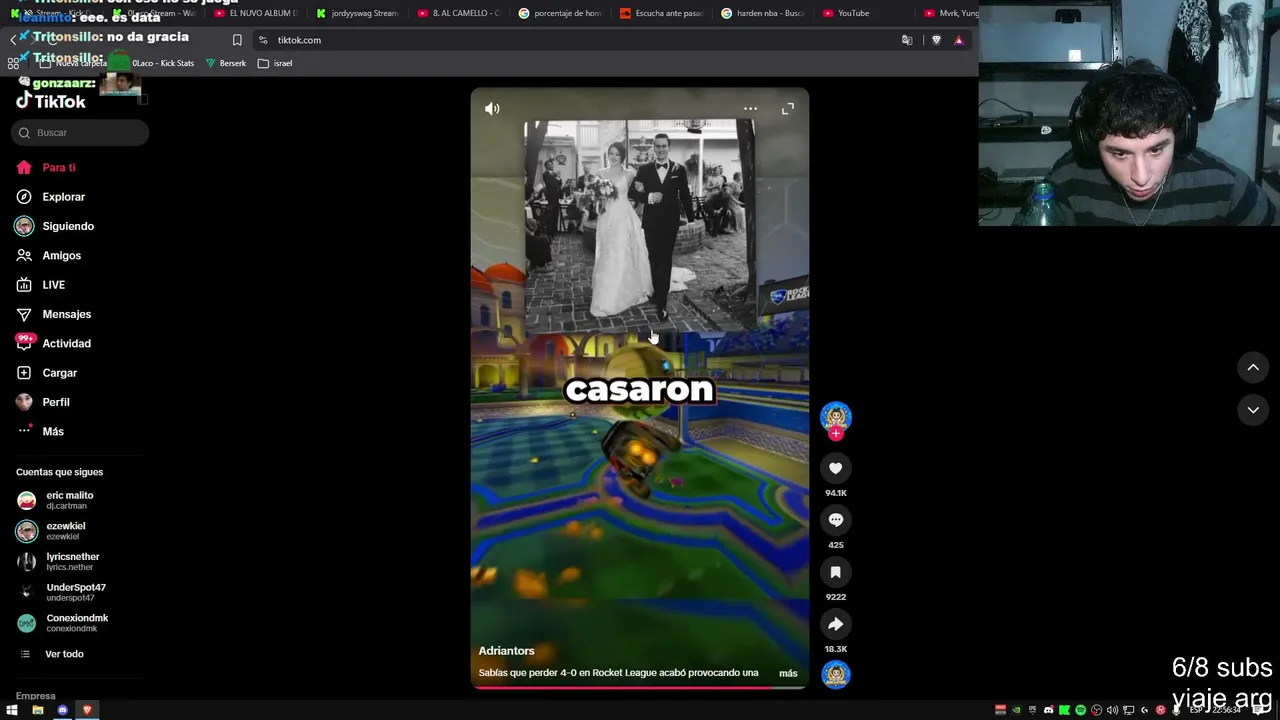This screenshot has height=720, width=1280.
Task: Open the TikTok logo home link
Action: [x=51, y=101]
